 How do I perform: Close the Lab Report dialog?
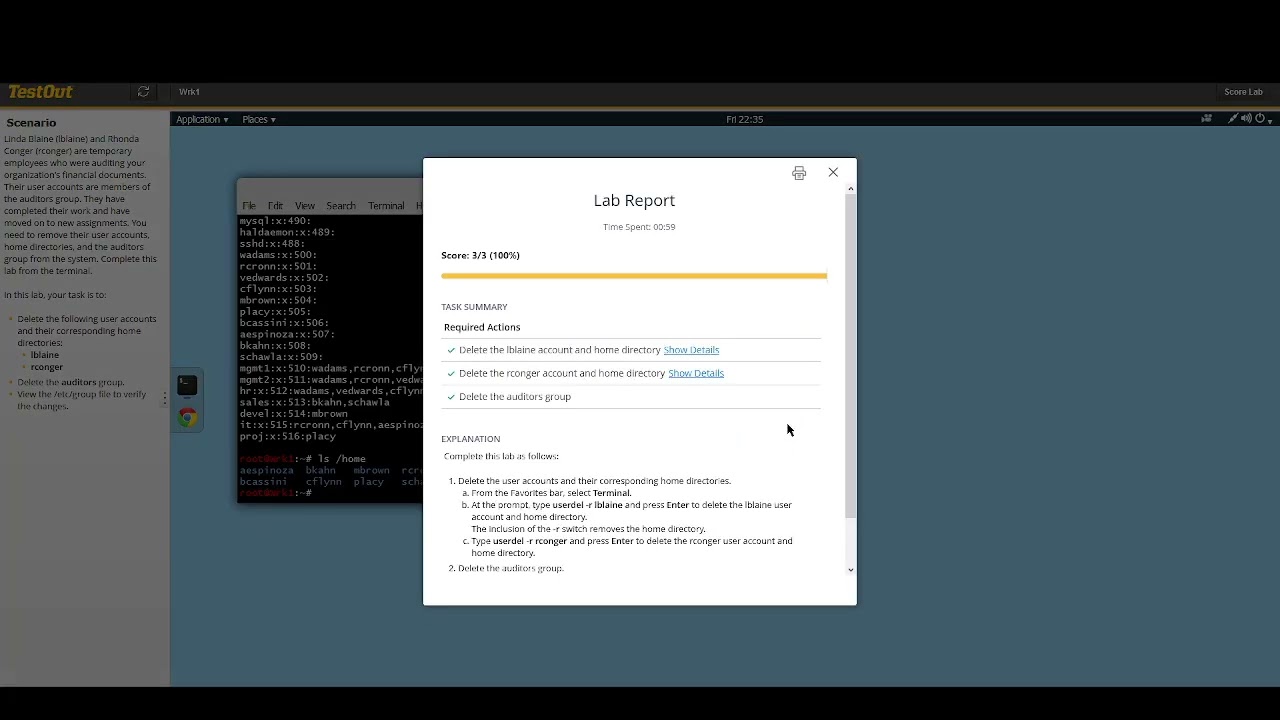click(833, 173)
